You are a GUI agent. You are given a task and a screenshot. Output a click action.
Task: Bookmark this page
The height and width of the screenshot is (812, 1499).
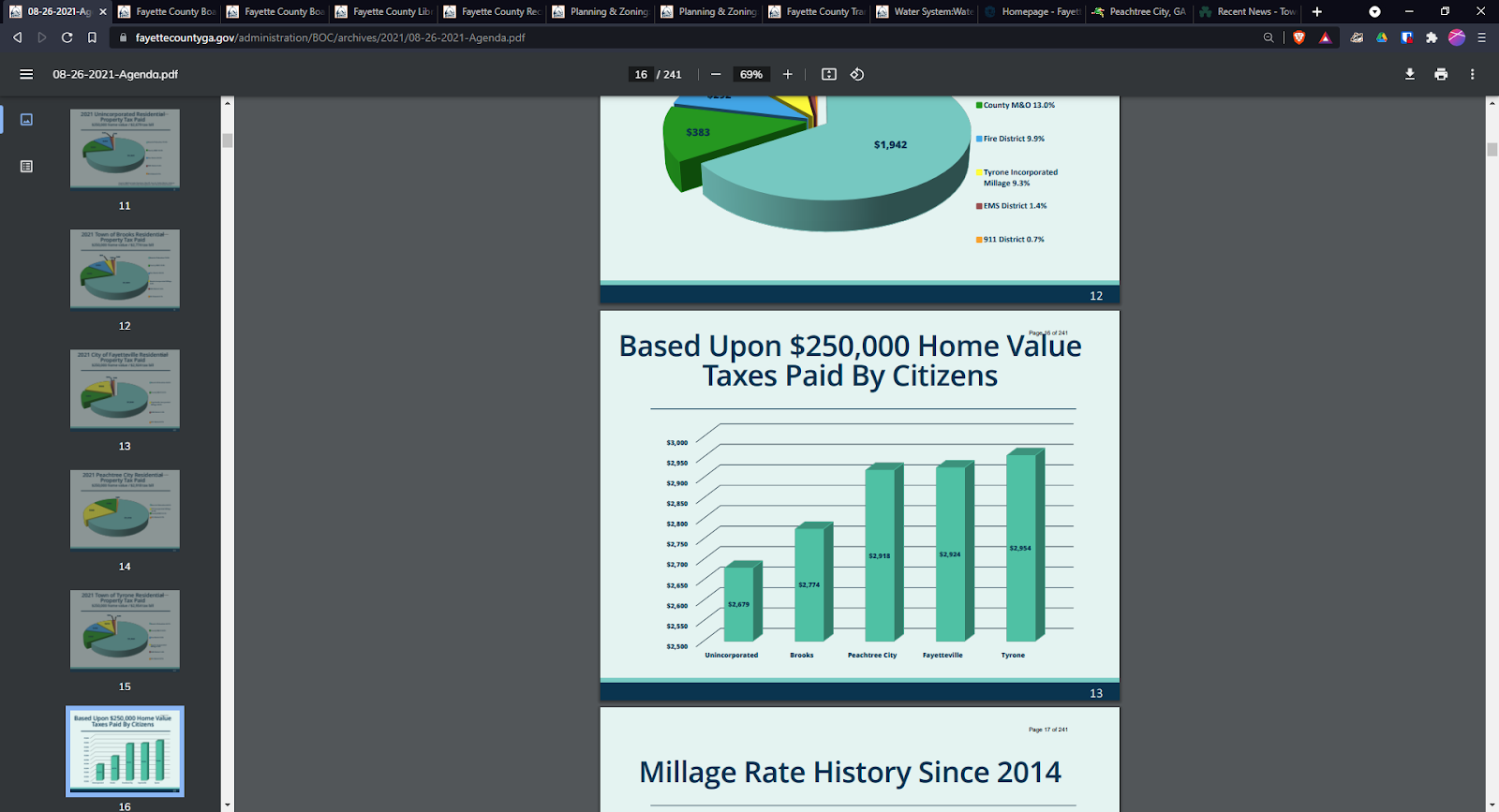92,37
